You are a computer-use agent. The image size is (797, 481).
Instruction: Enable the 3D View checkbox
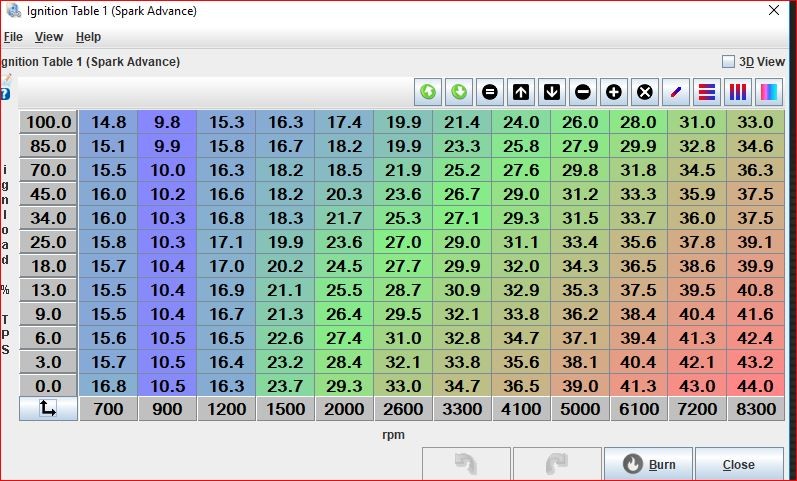click(728, 61)
